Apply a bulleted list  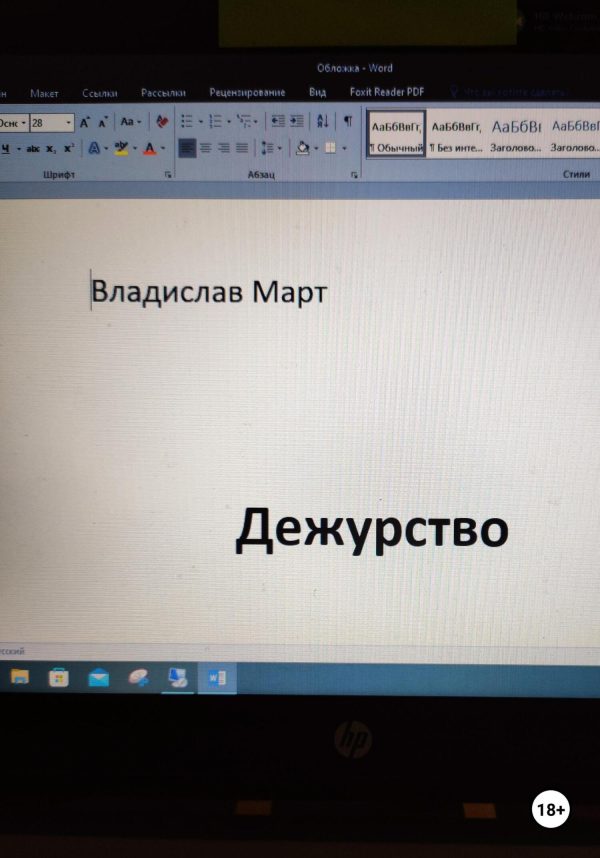[187, 121]
